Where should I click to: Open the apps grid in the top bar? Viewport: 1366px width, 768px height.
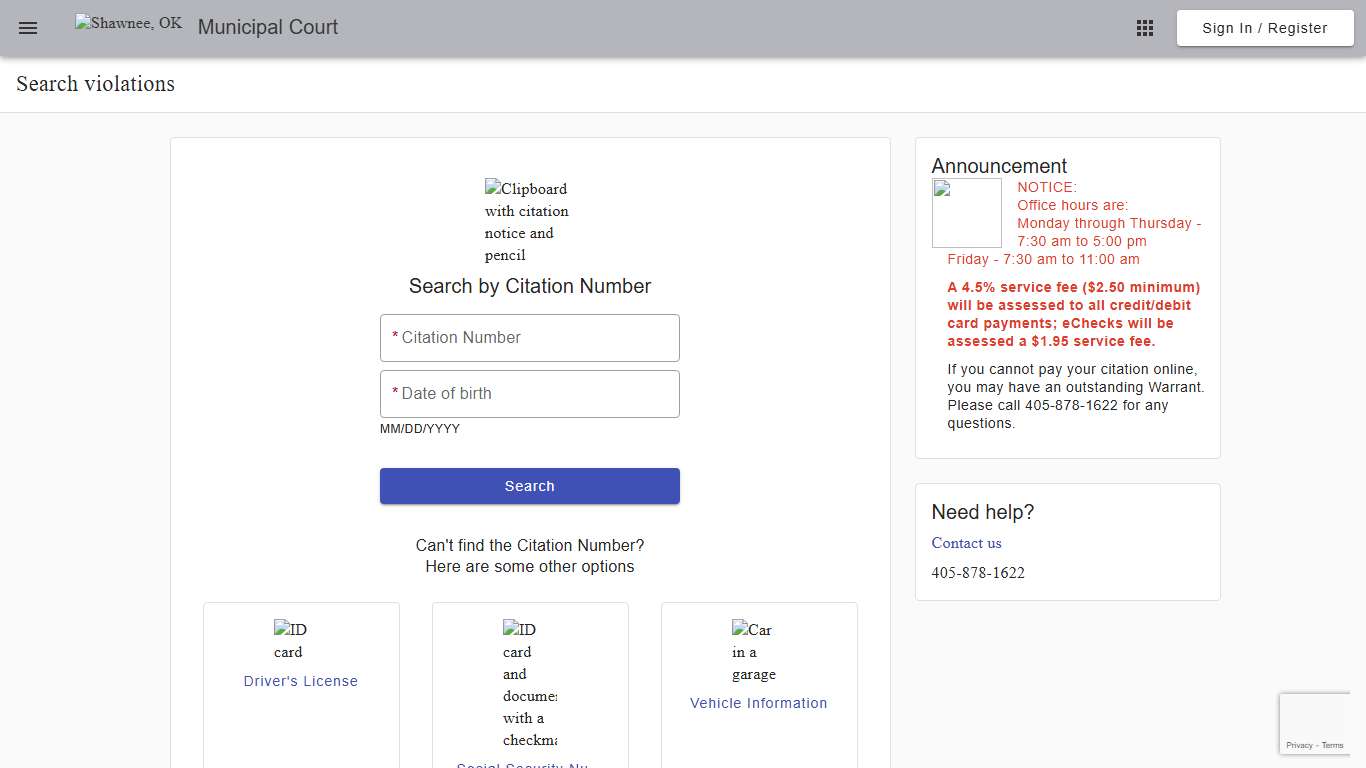coord(1144,27)
